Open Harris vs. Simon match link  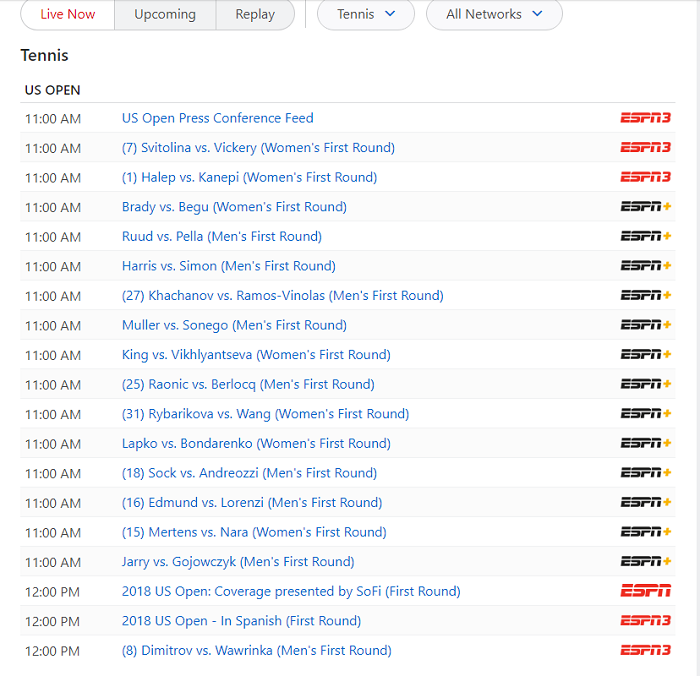229,266
